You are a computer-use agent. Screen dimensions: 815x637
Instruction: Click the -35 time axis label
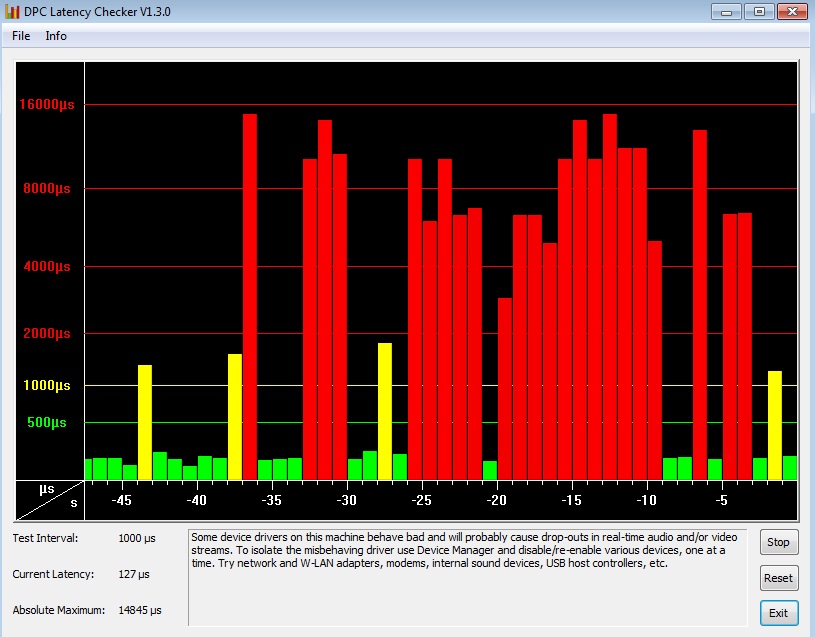coord(271,500)
